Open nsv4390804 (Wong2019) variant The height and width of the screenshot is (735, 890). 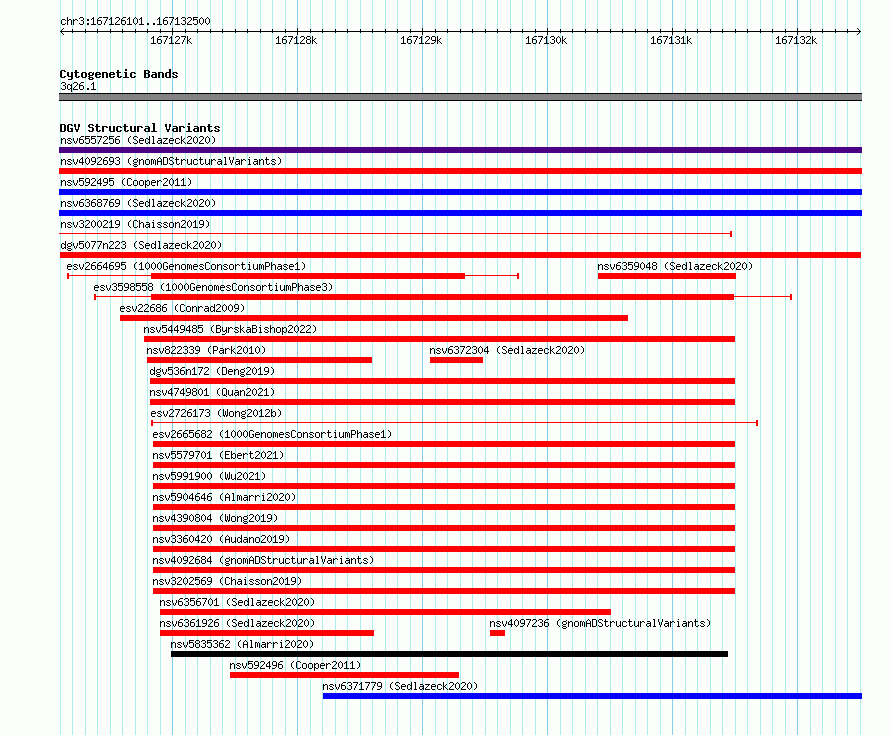(215, 518)
